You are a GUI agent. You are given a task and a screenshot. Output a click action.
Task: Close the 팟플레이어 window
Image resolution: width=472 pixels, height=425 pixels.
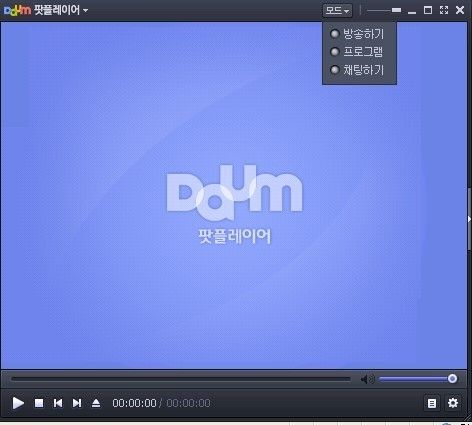coord(460,10)
